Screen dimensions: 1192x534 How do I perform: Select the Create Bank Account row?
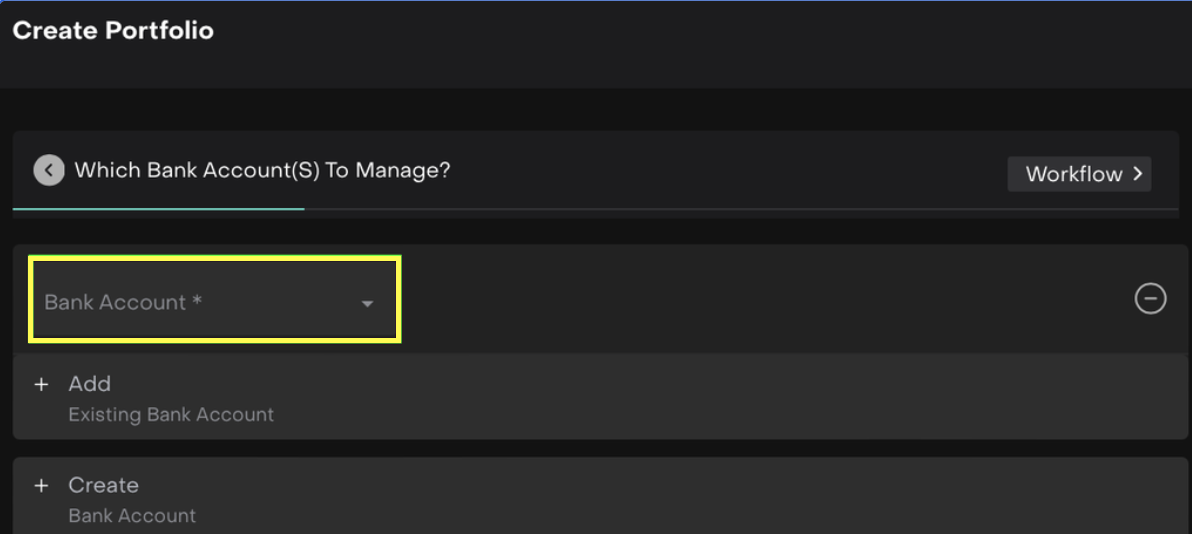[600, 498]
